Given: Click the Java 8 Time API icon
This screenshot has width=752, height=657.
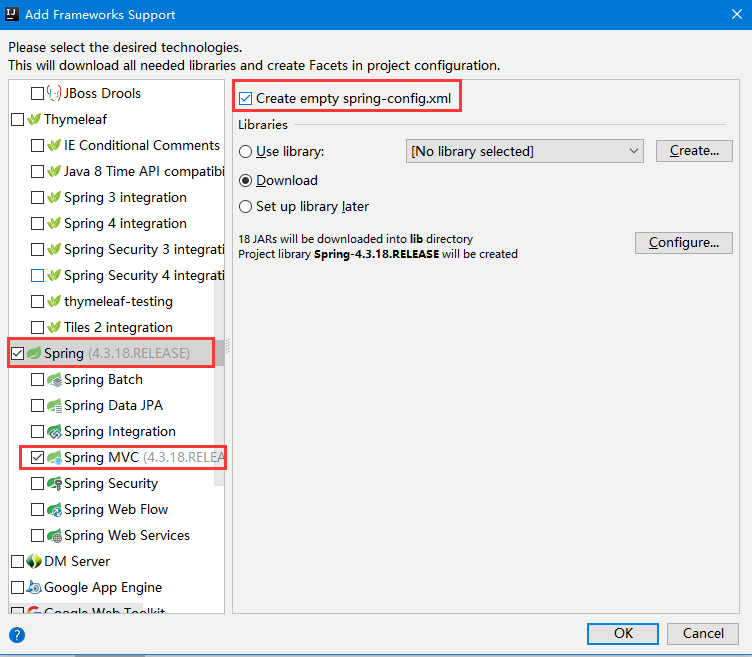Looking at the screenshot, I should pyautogui.click(x=54, y=171).
